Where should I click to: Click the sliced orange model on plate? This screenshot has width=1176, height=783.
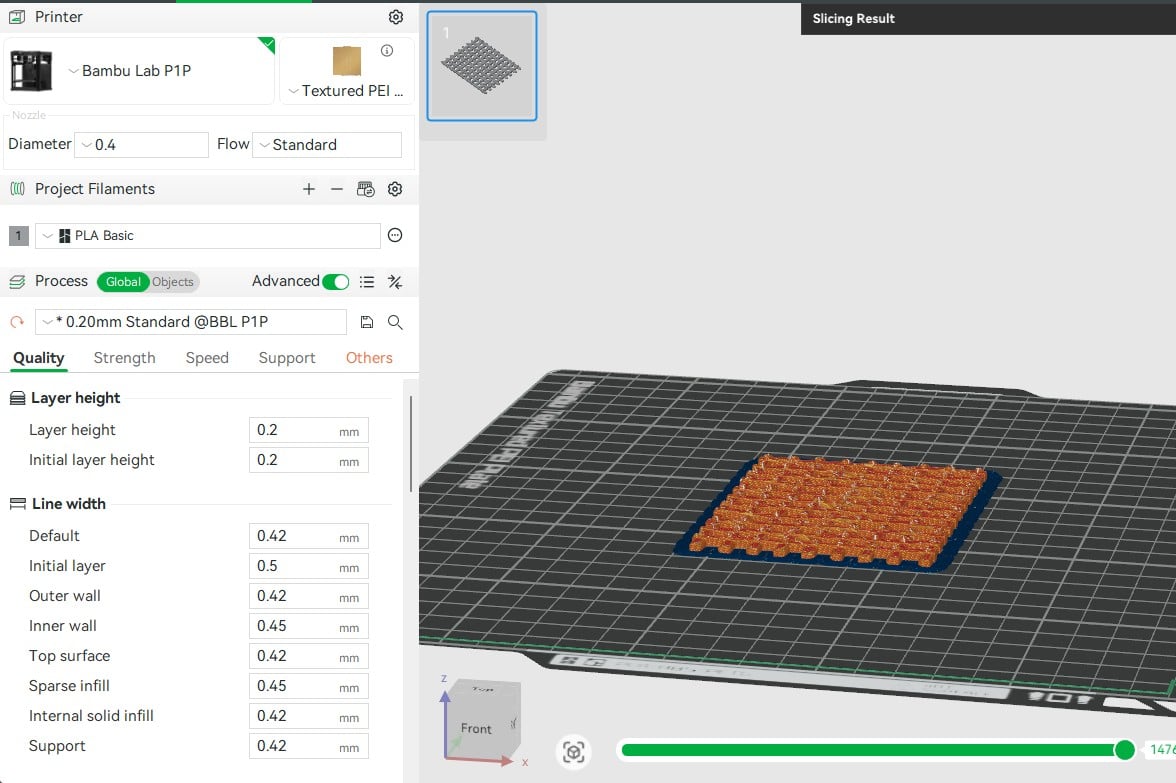(838, 514)
